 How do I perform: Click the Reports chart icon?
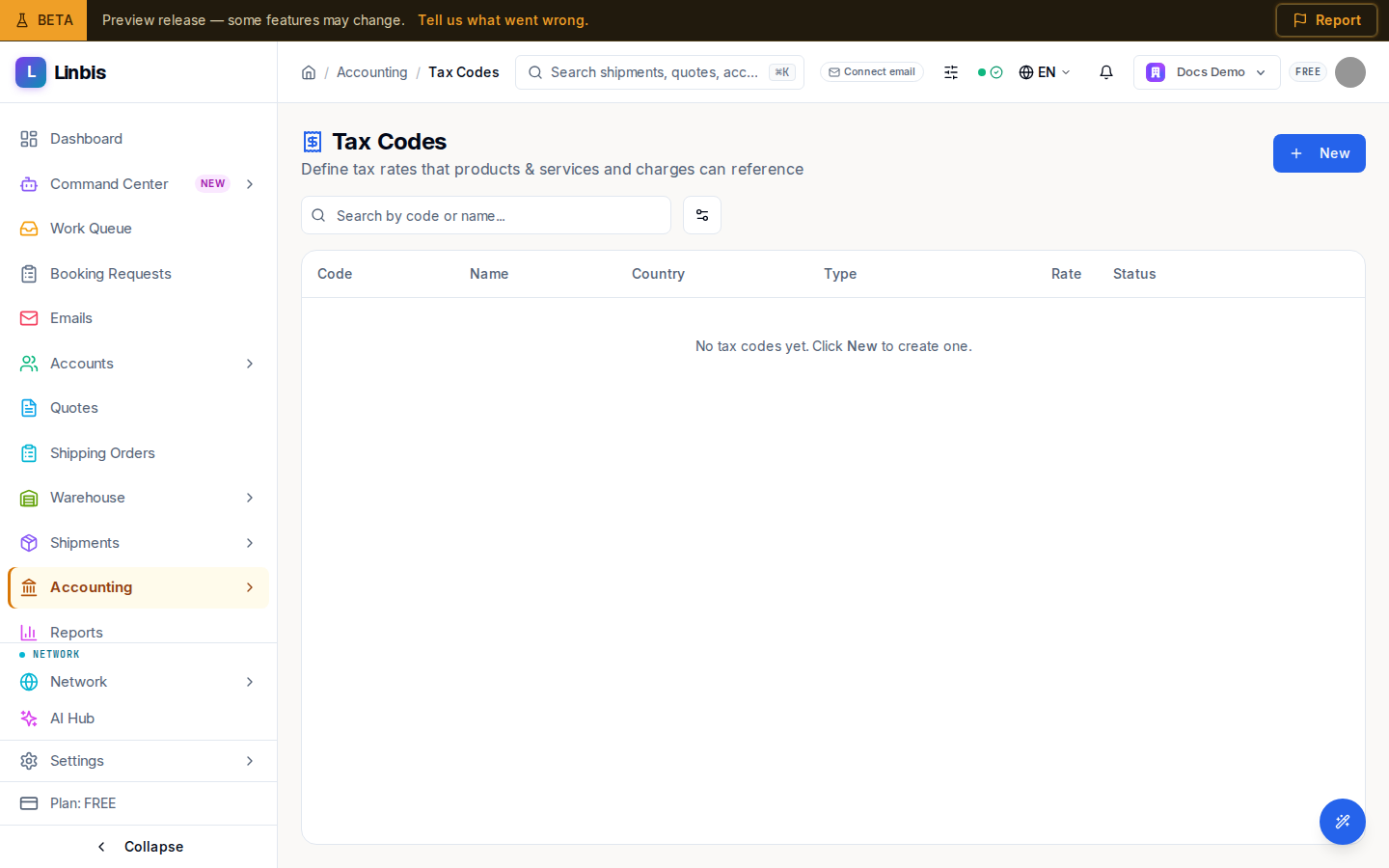pyautogui.click(x=29, y=633)
